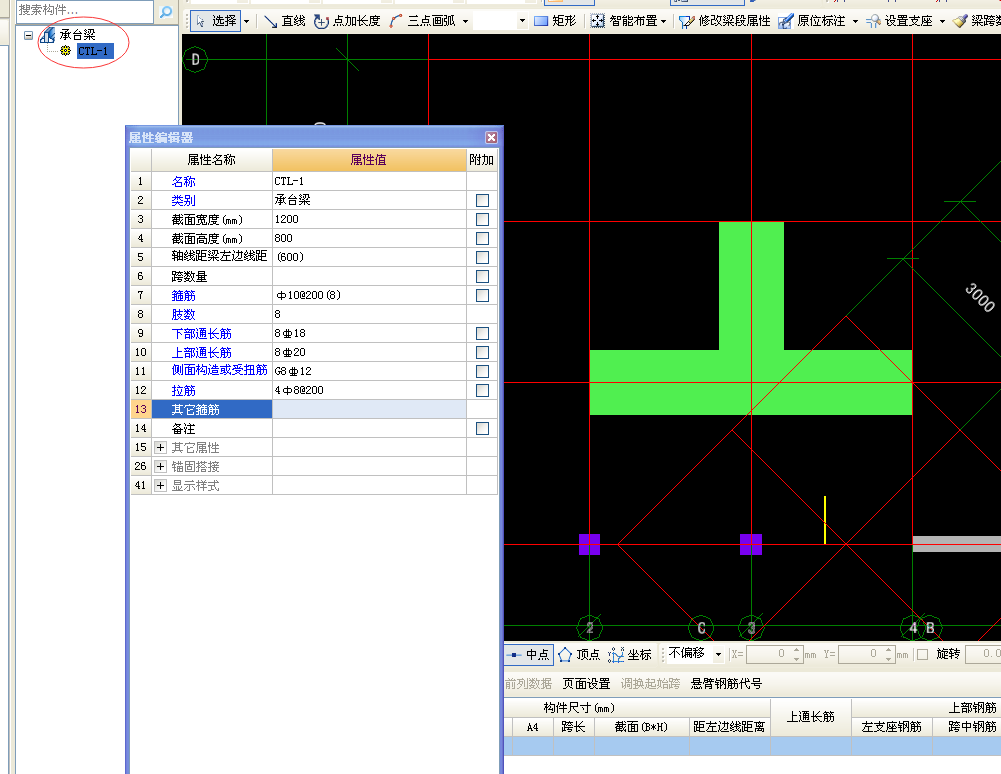Open 页面设置 in the table toolbar
Viewport: 1001px width, 774px height.
point(586,684)
